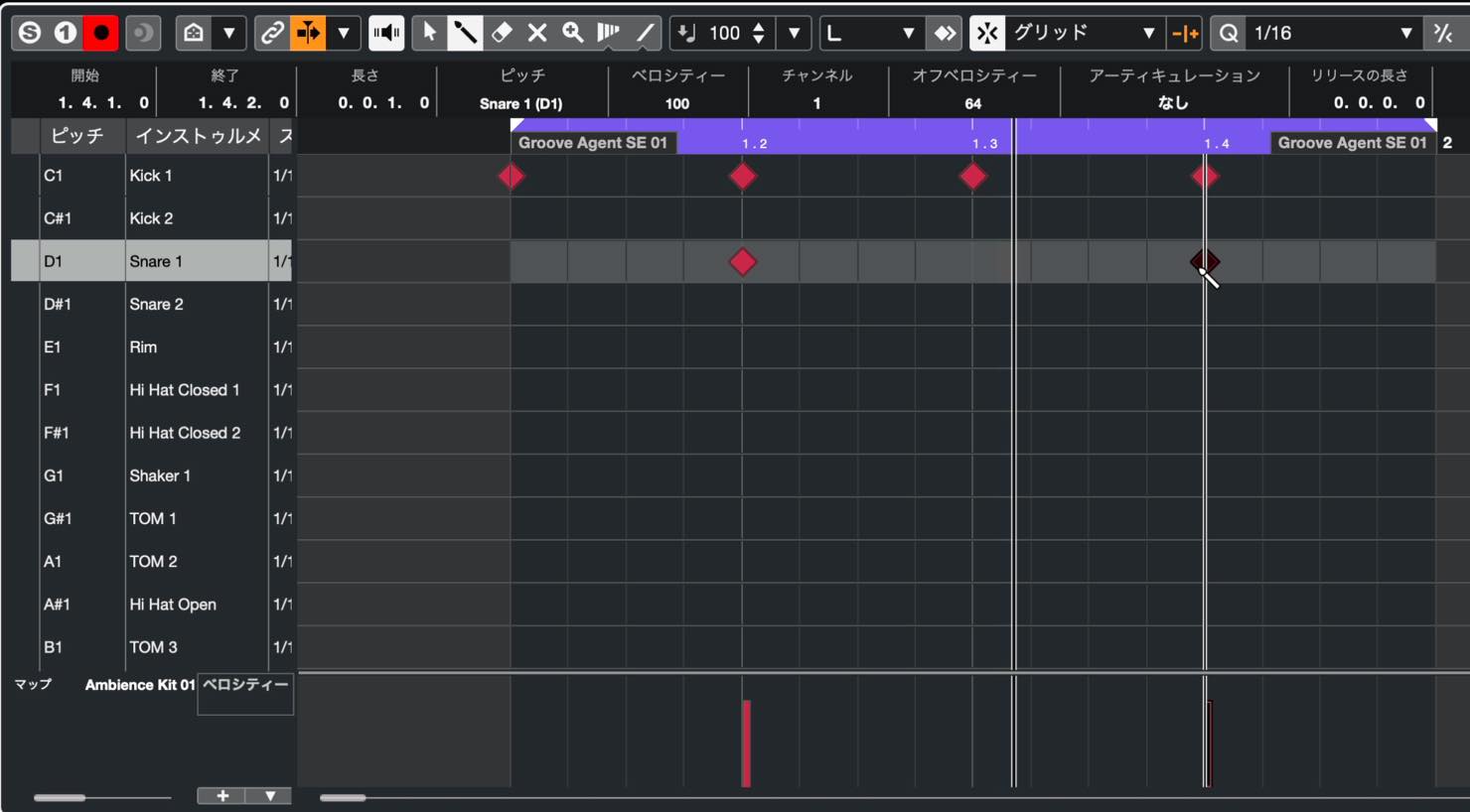The image size is (1470, 812).
Task: Select the Object Selection arrow tool
Action: [429, 33]
